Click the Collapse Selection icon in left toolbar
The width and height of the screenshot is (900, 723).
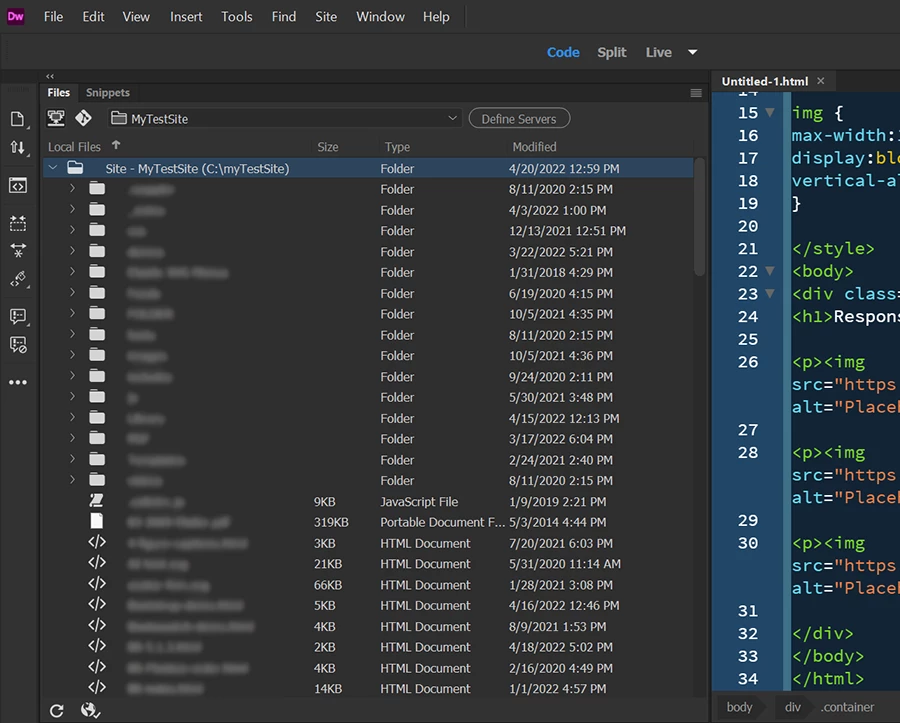click(18, 250)
